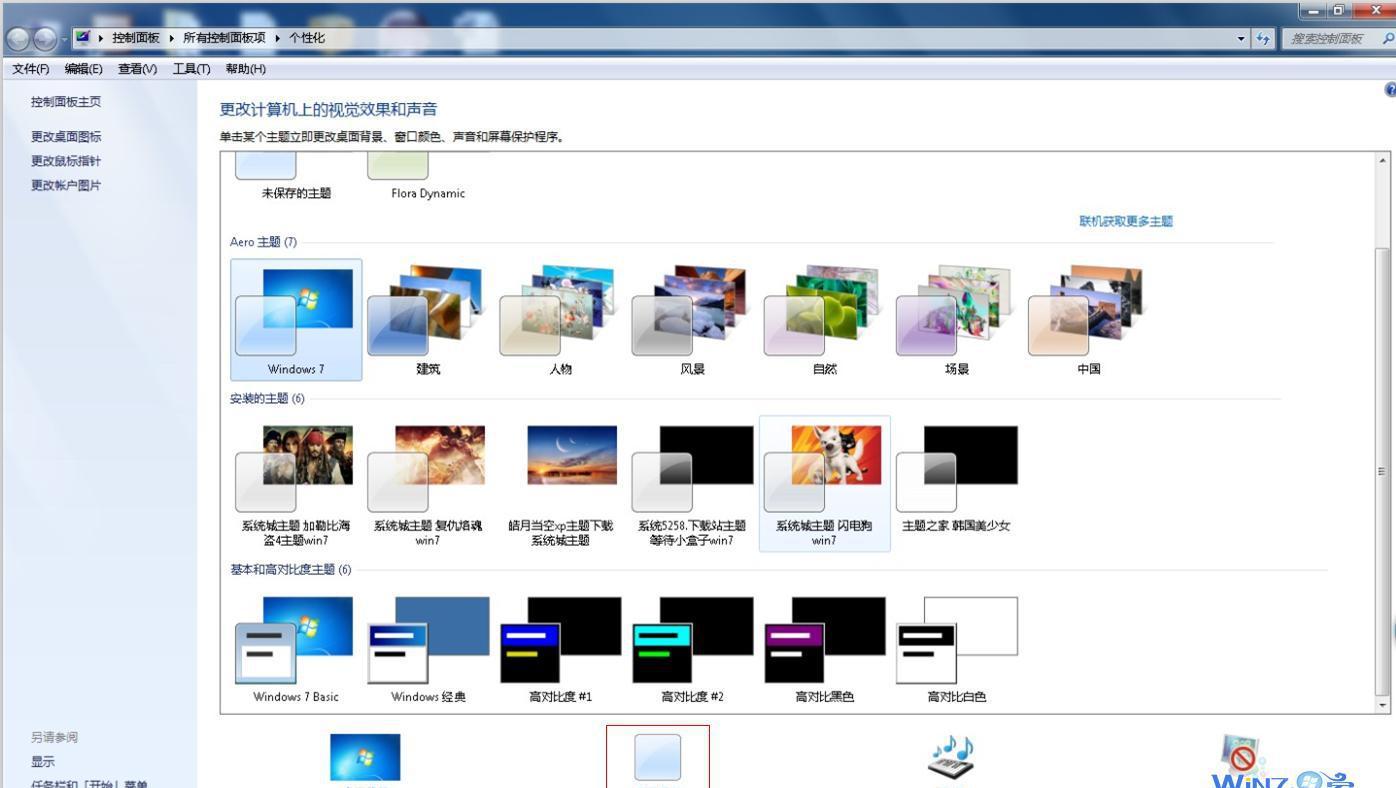Open the 显示 link under 另请参阅
The width and height of the screenshot is (1396, 788).
coord(43,762)
